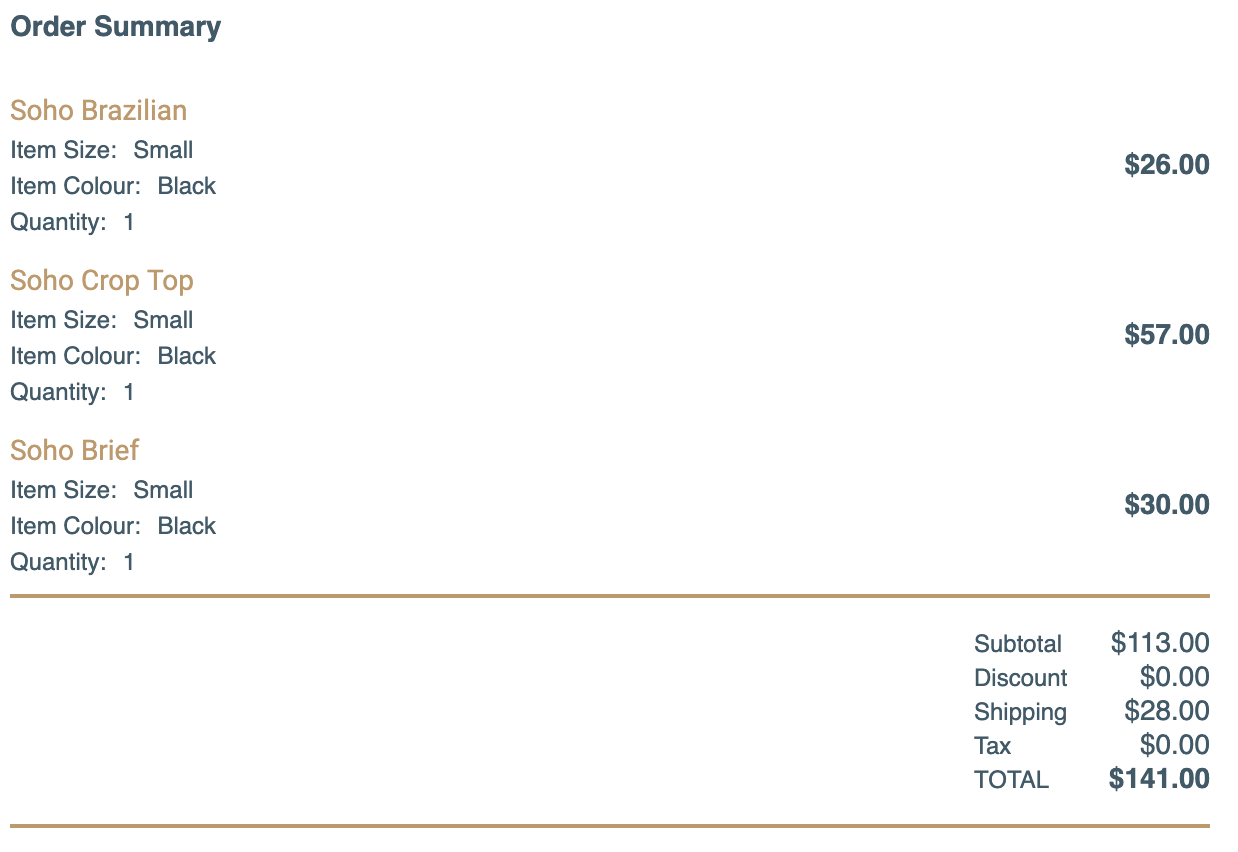This screenshot has height=852, width=1238.
Task: Open the Soho Crop Top product link
Action: tap(101, 281)
